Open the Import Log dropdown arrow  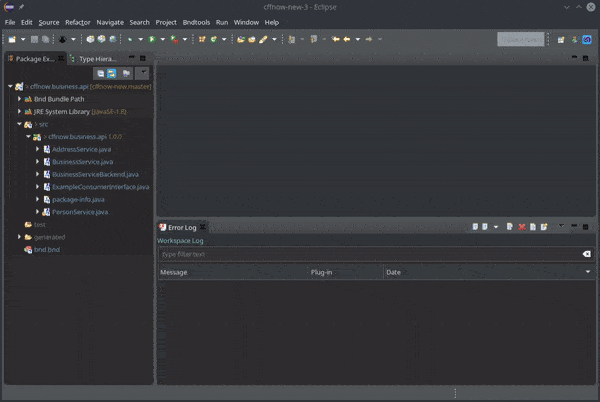(496, 227)
